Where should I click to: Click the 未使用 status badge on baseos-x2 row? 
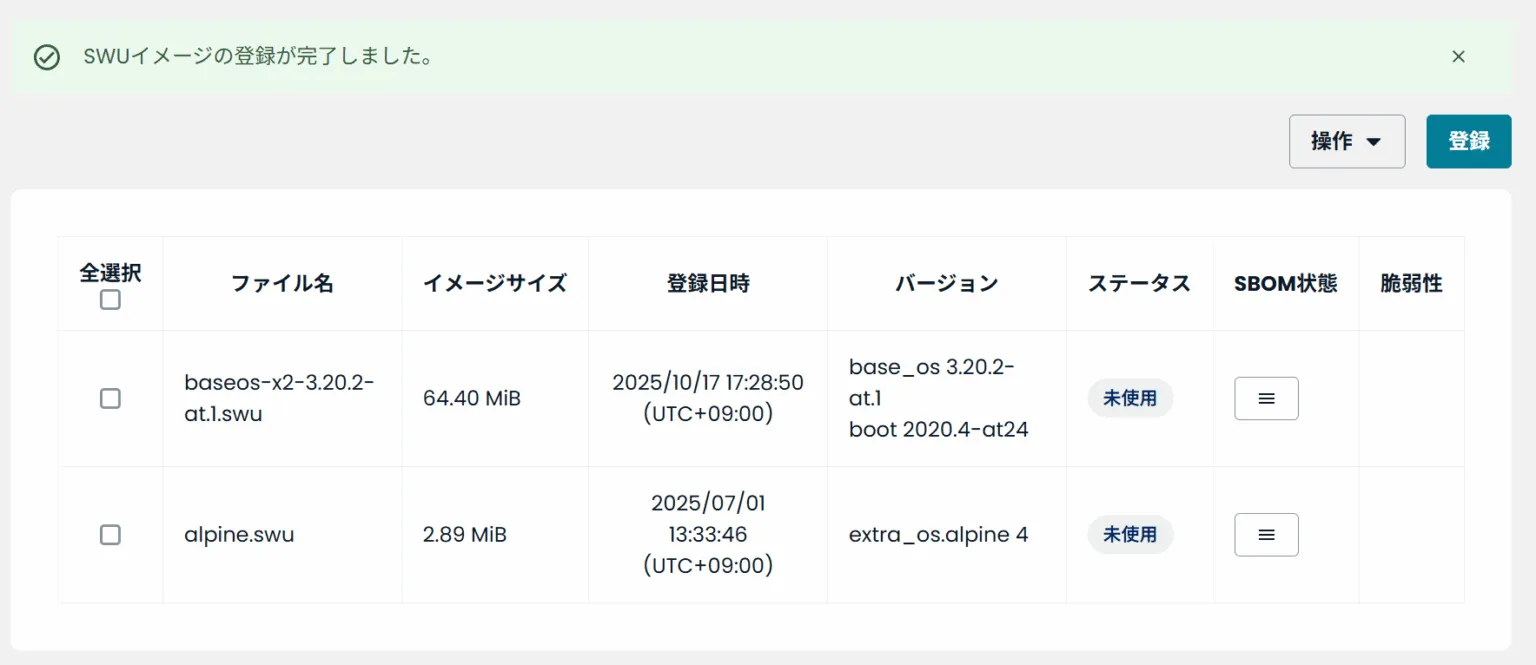(x=1130, y=398)
